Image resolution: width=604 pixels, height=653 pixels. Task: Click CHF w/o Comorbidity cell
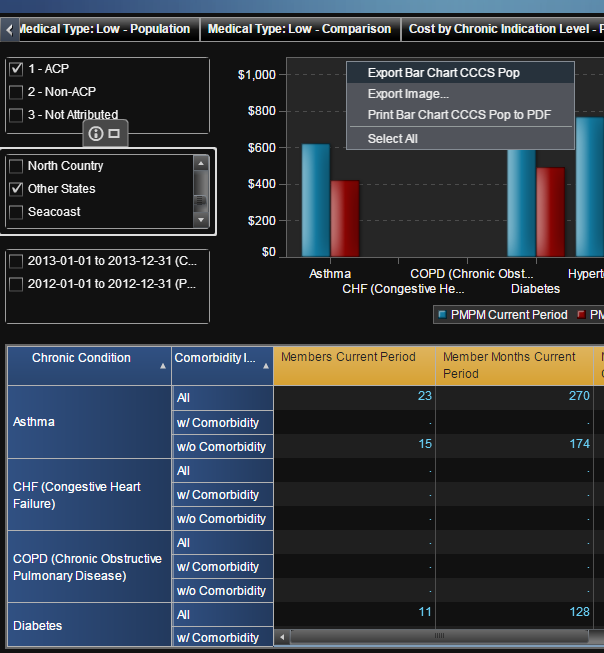pyautogui.click(x=222, y=519)
